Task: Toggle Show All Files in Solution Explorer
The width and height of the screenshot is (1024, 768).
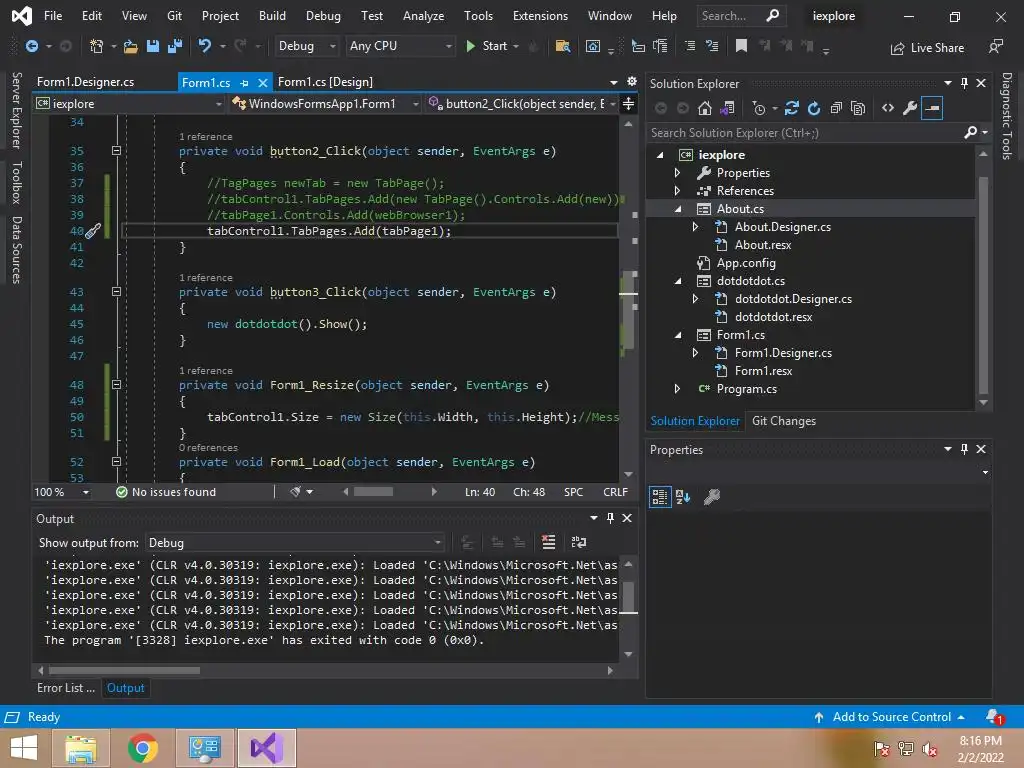Action: pos(858,108)
